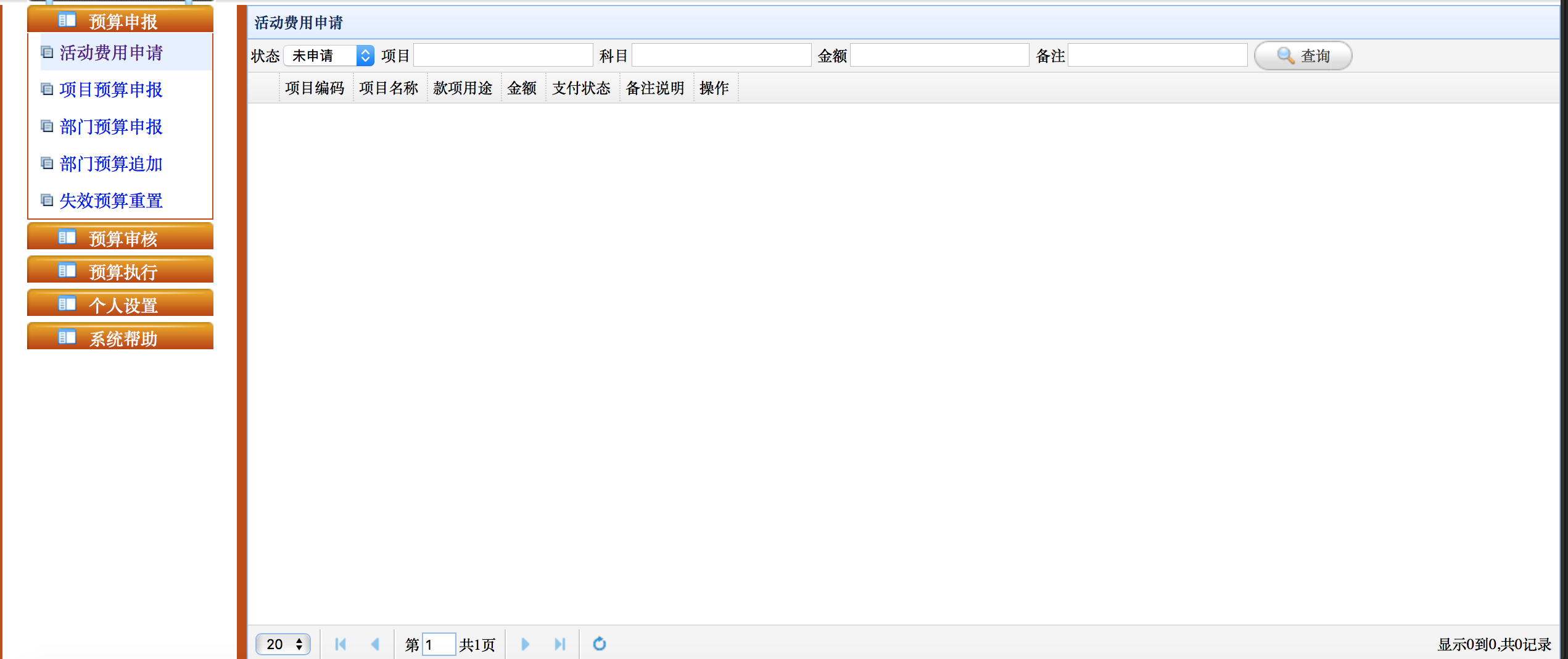
Task: Expand the 预算执行 accordion section
Action: tap(120, 270)
